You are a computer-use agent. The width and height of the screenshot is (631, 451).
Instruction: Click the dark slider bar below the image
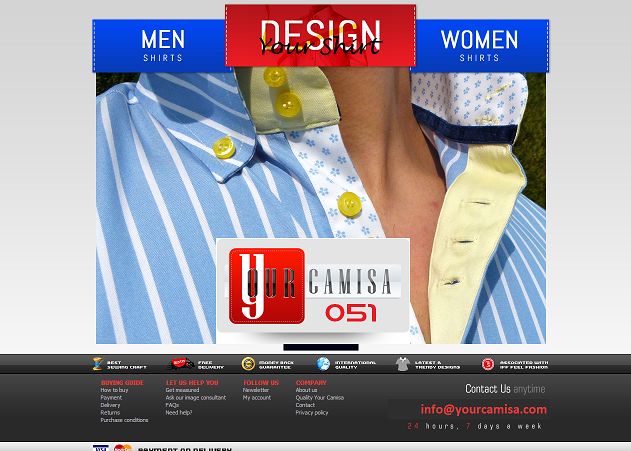tap(321, 347)
